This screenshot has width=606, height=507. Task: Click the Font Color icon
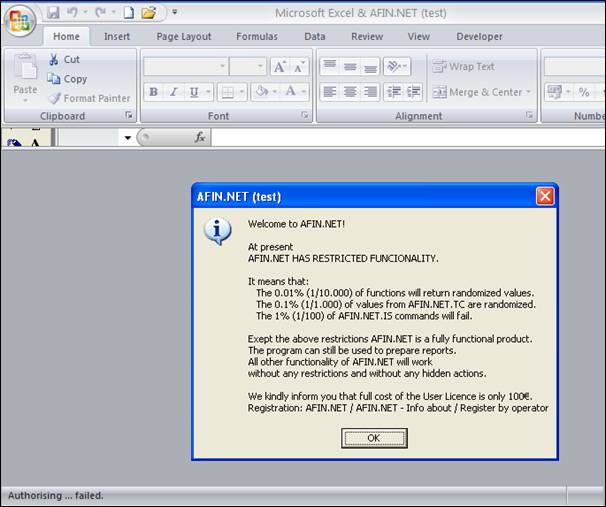(x=290, y=92)
